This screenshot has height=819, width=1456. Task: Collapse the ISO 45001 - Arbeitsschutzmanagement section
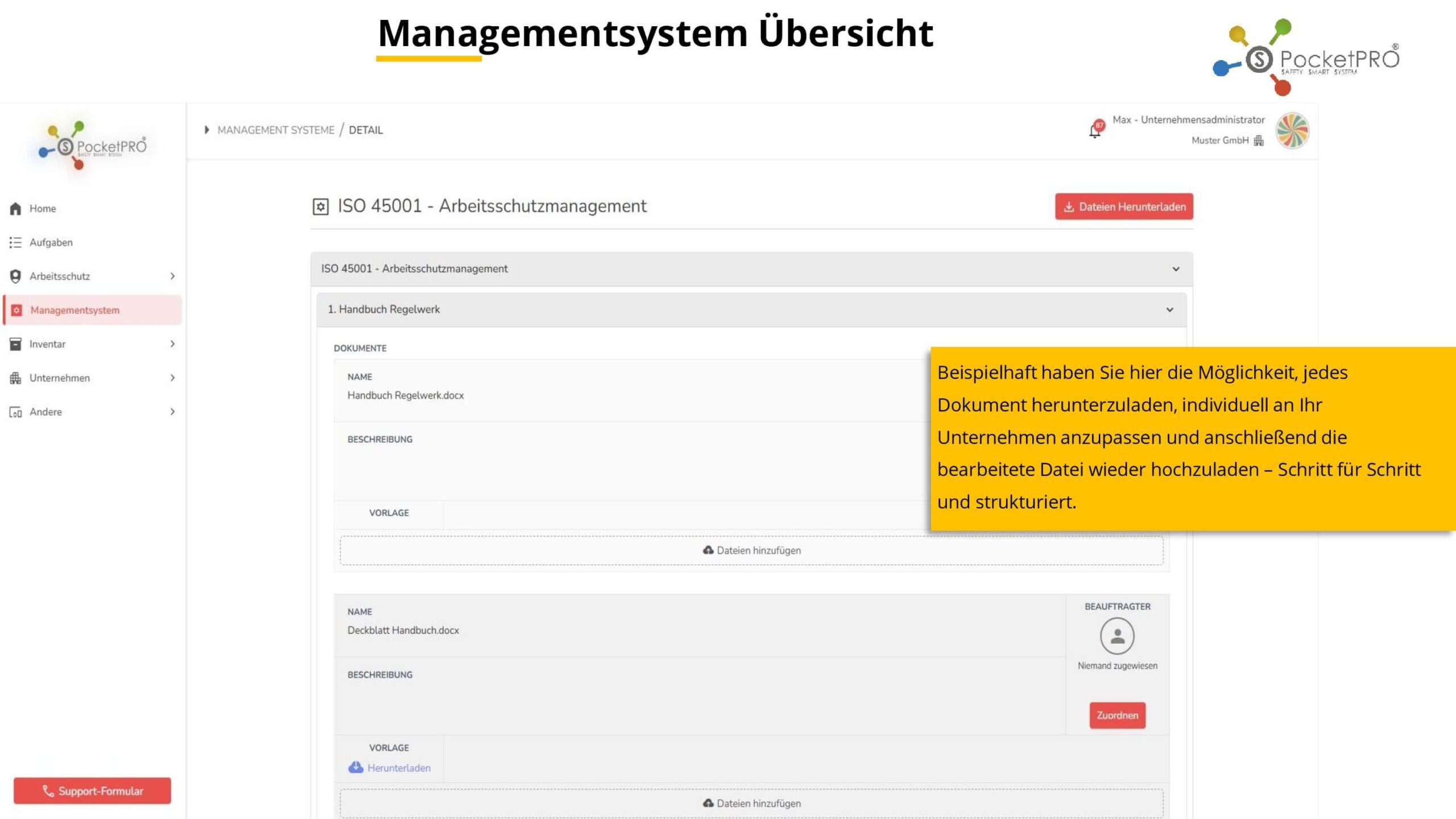[1176, 269]
